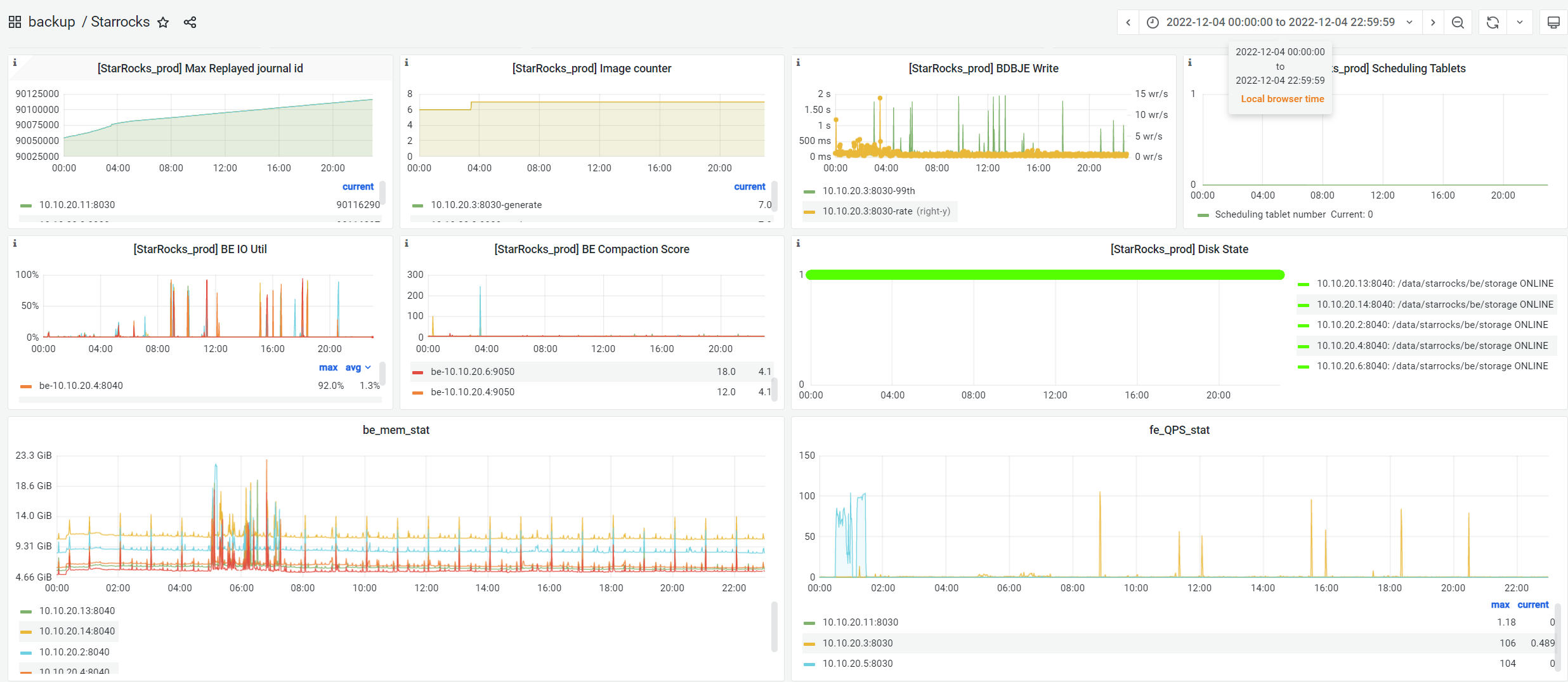
Task: Select 10.10.20.11:8030 in fe_QPS_stat legend
Action: coord(860,622)
